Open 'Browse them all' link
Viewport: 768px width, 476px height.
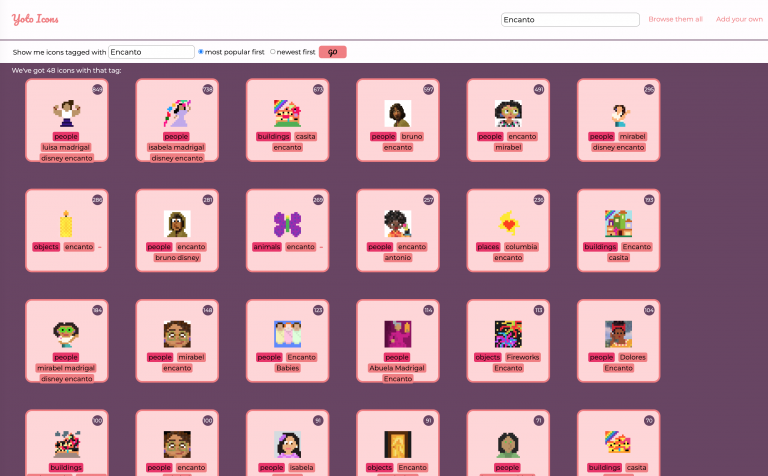pyautogui.click(x=675, y=19)
